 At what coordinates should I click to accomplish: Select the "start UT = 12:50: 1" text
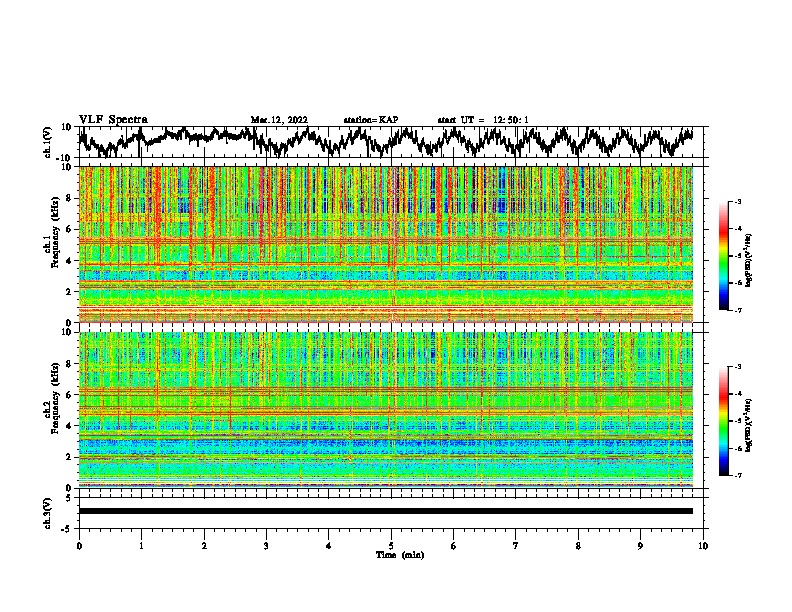[x=483, y=120]
